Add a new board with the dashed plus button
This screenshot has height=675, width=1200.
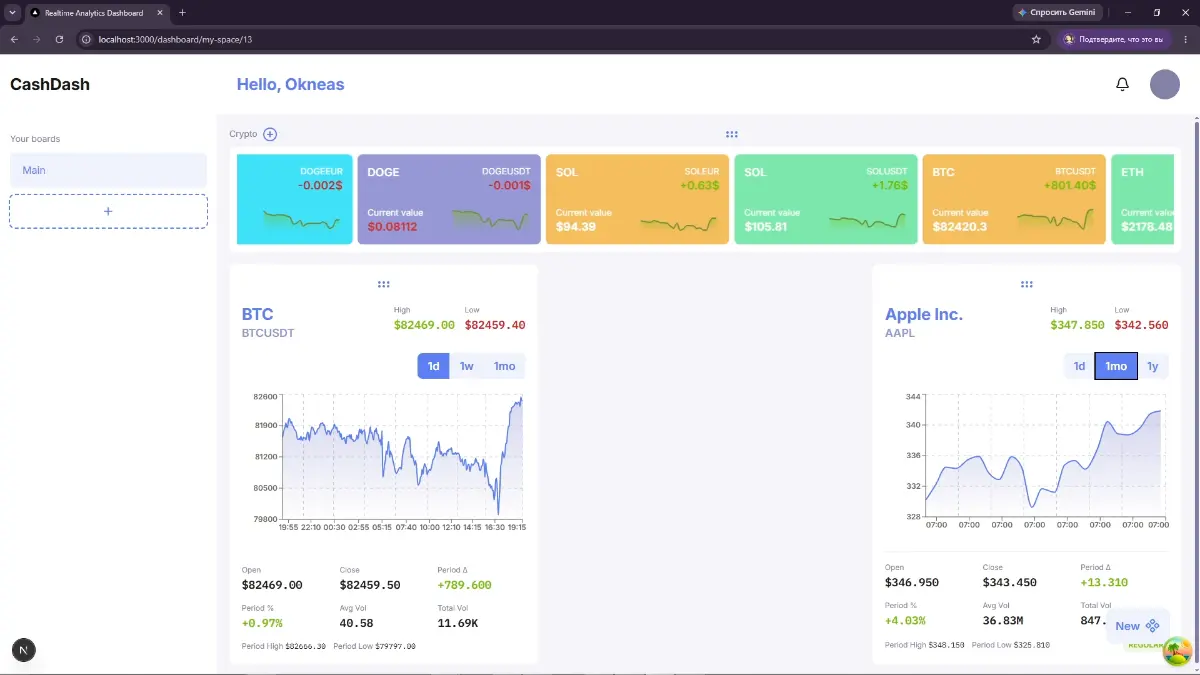(108, 211)
